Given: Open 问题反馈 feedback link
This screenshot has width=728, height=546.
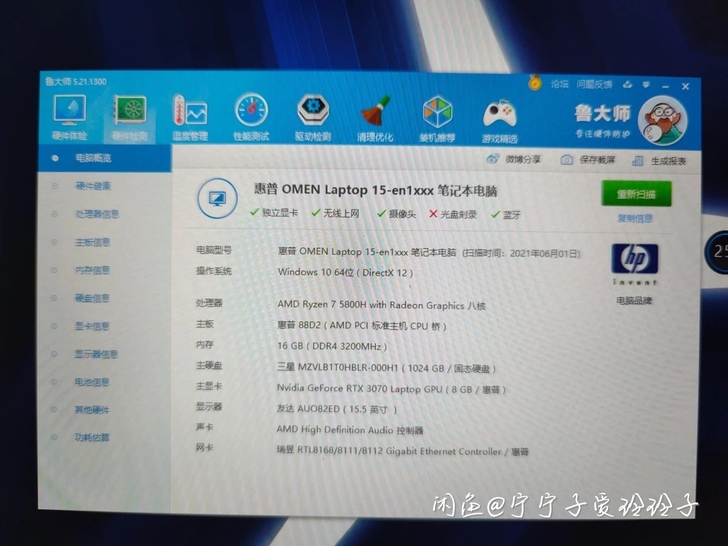Looking at the screenshot, I should pos(594,84).
